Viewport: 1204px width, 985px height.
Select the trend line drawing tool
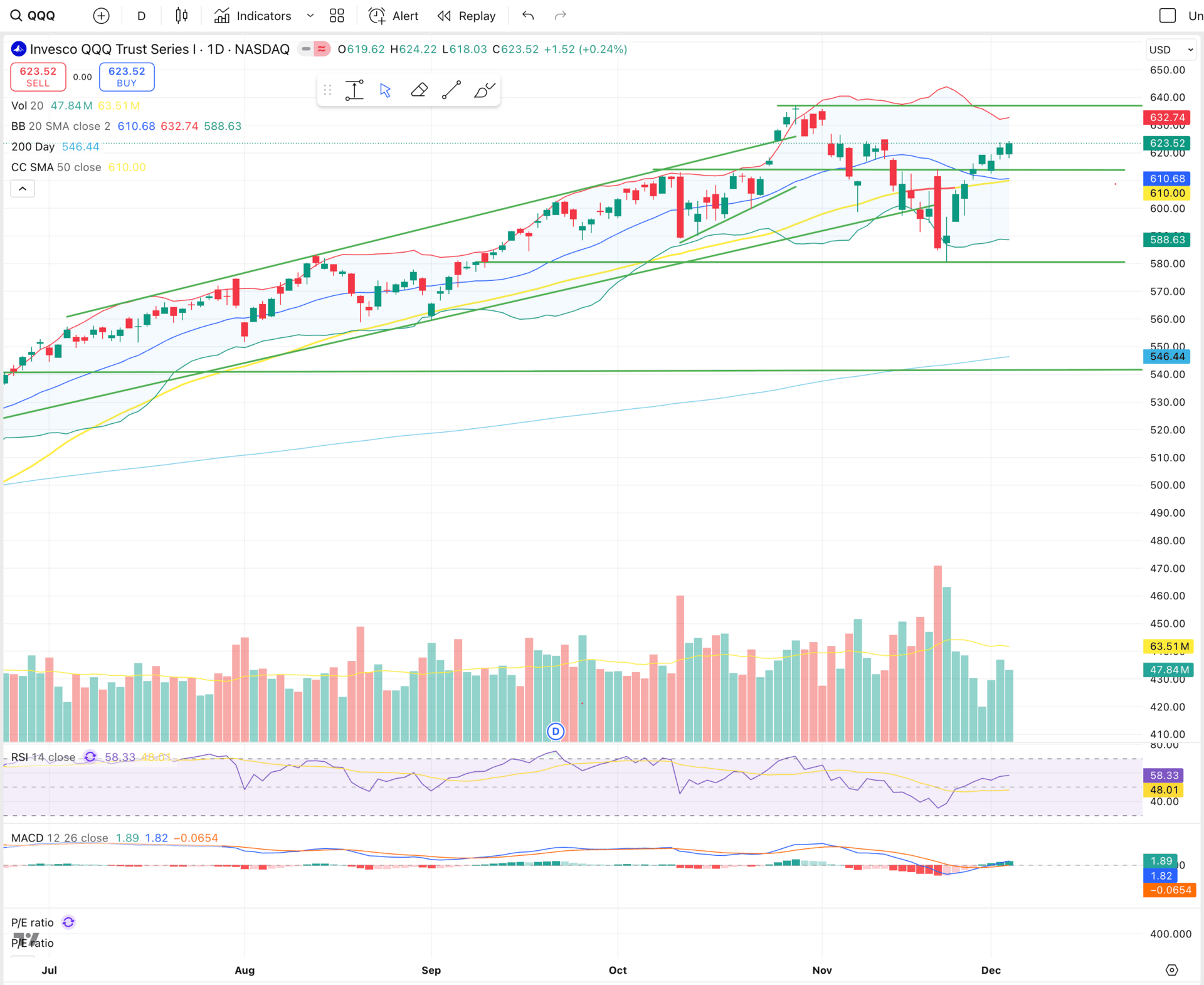pyautogui.click(x=451, y=90)
